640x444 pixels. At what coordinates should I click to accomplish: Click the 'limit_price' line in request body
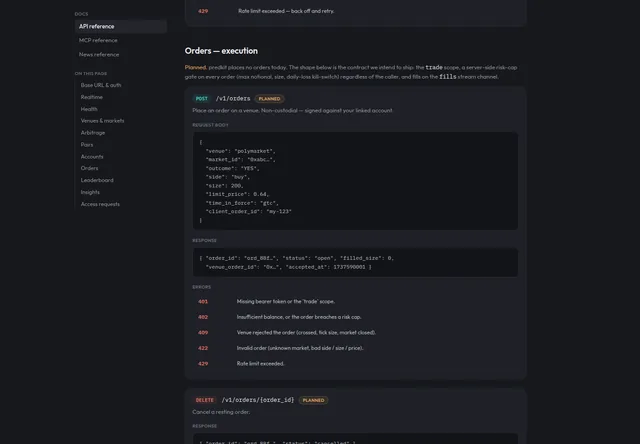click(237, 194)
